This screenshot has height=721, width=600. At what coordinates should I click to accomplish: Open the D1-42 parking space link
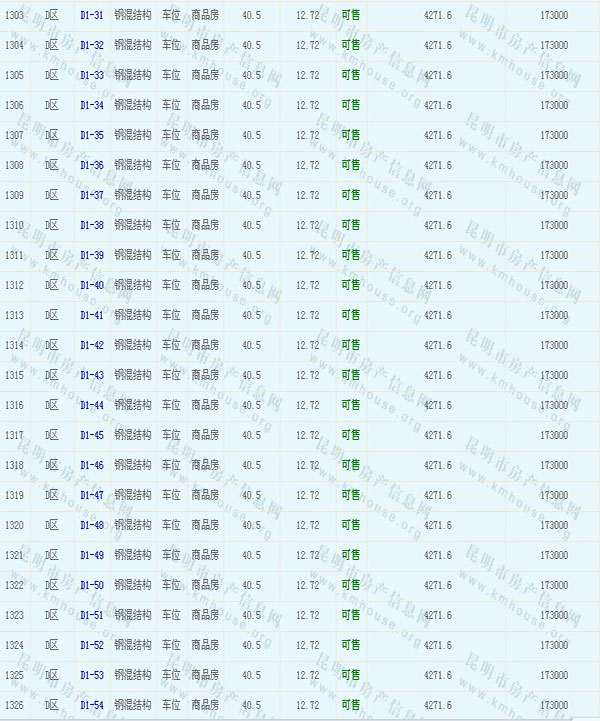(92, 345)
